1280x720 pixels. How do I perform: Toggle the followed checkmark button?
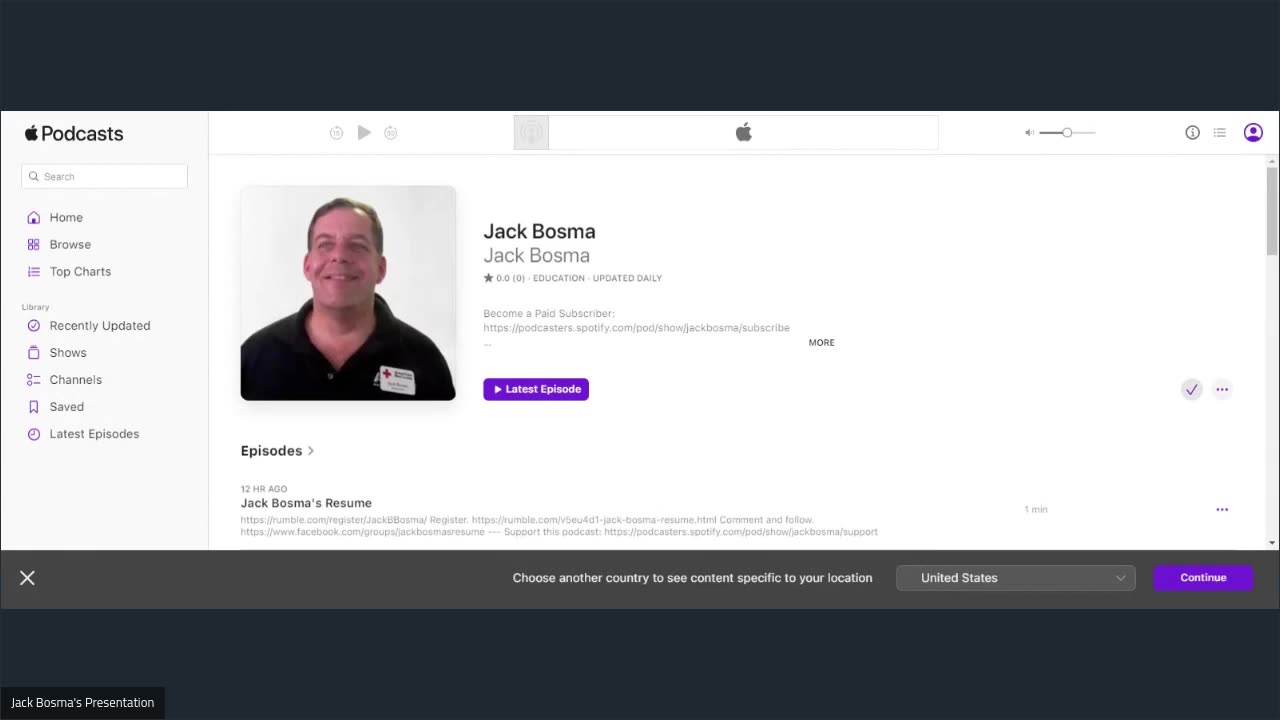pos(1191,390)
